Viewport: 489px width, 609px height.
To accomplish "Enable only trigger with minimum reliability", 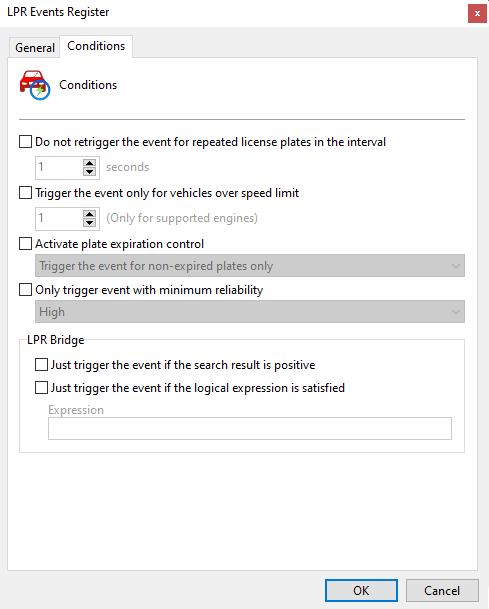I will (26, 290).
